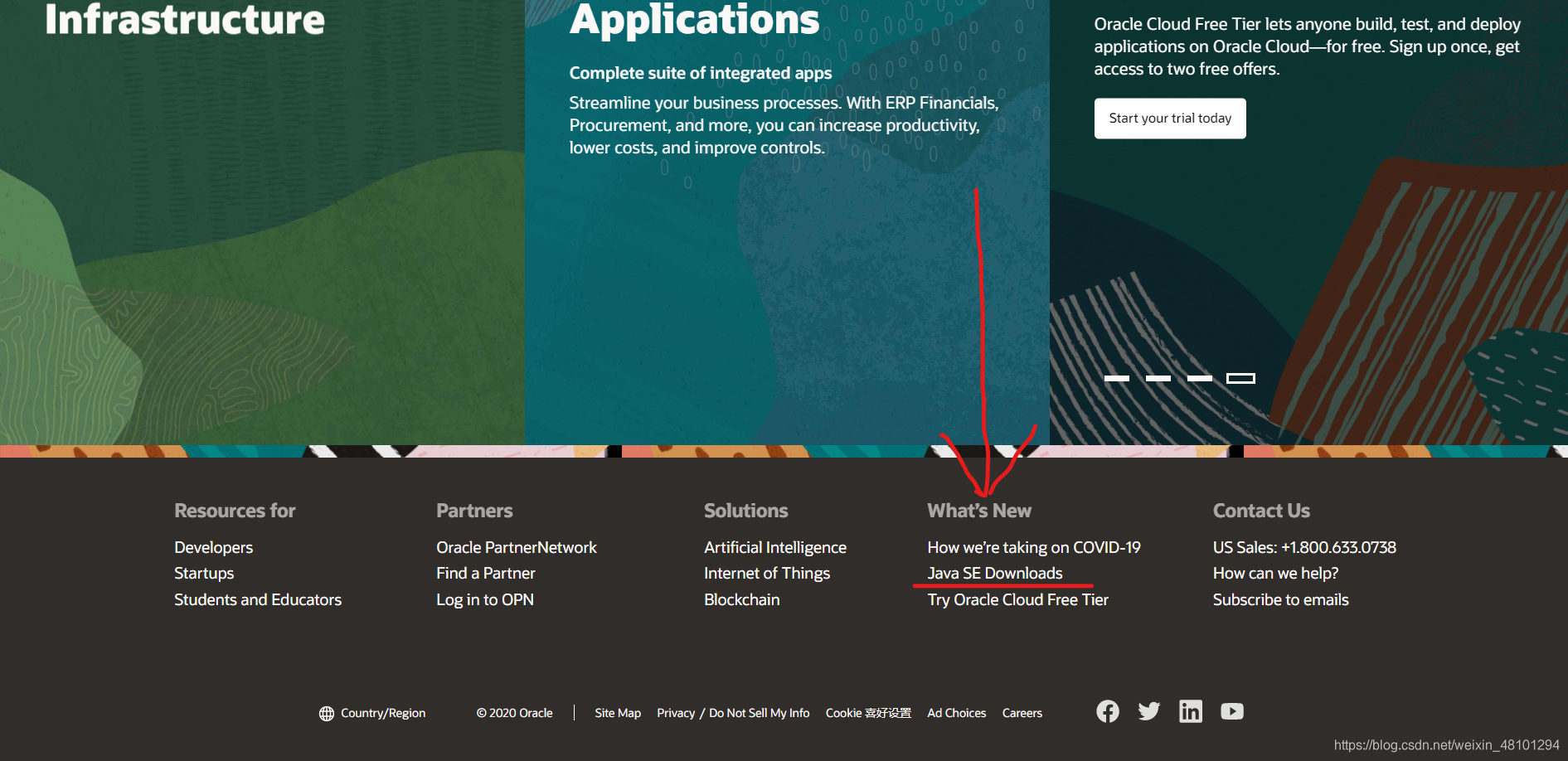Click the What's New column heading
Viewport: 1568px width, 761px height.
(x=979, y=511)
